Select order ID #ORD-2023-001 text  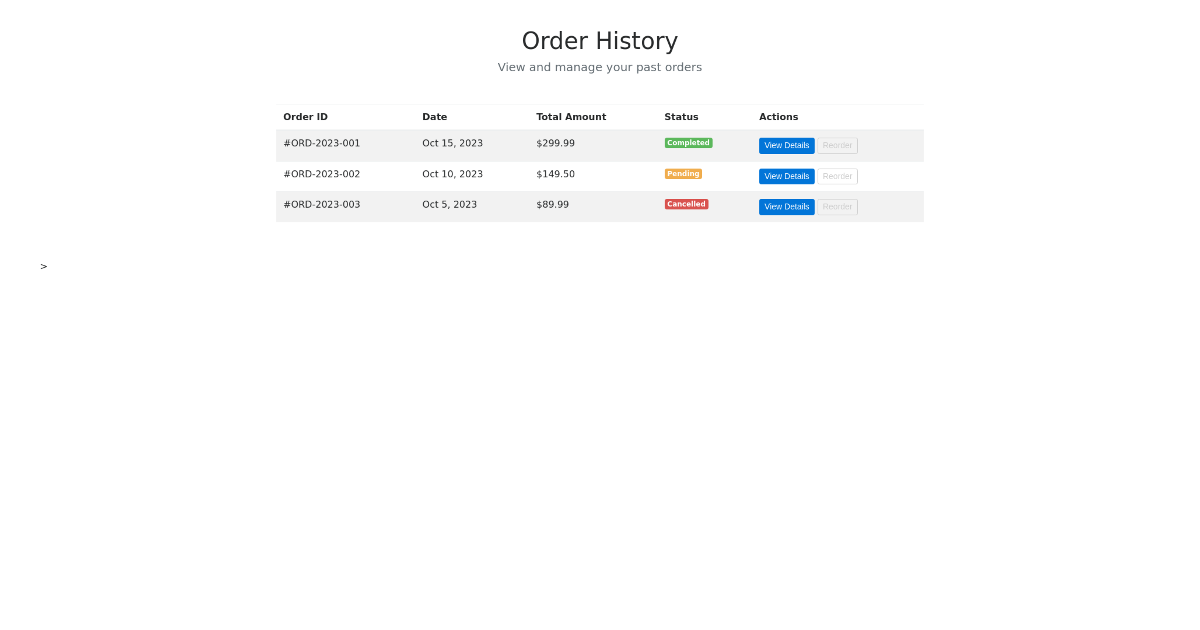point(321,144)
